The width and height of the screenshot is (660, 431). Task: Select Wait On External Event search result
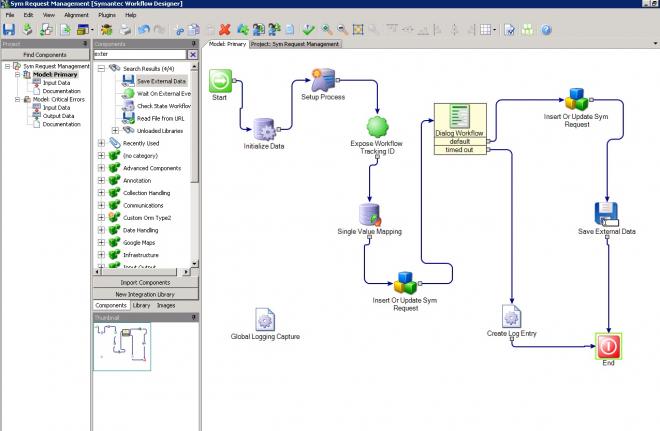point(164,93)
